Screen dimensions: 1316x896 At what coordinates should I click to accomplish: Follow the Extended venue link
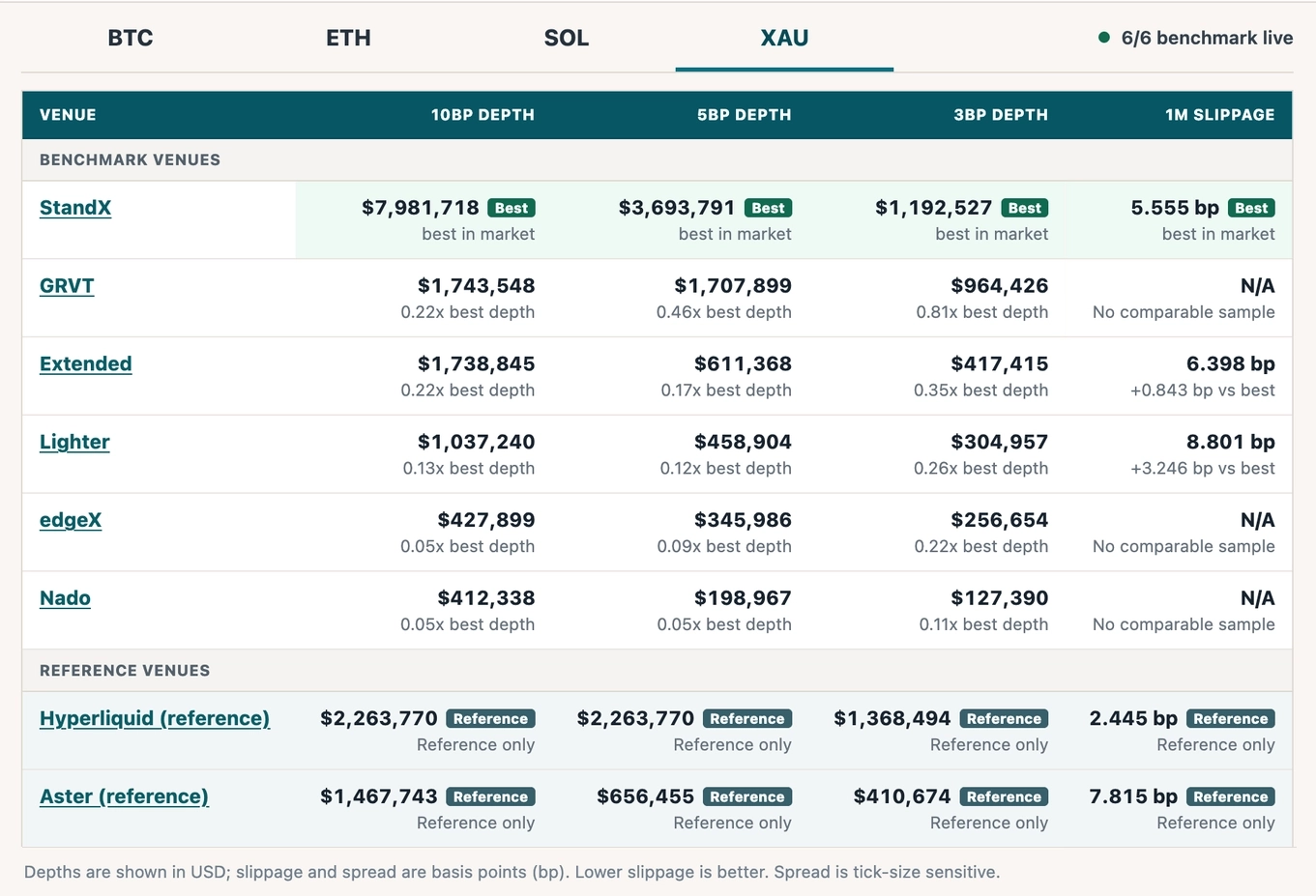click(86, 364)
